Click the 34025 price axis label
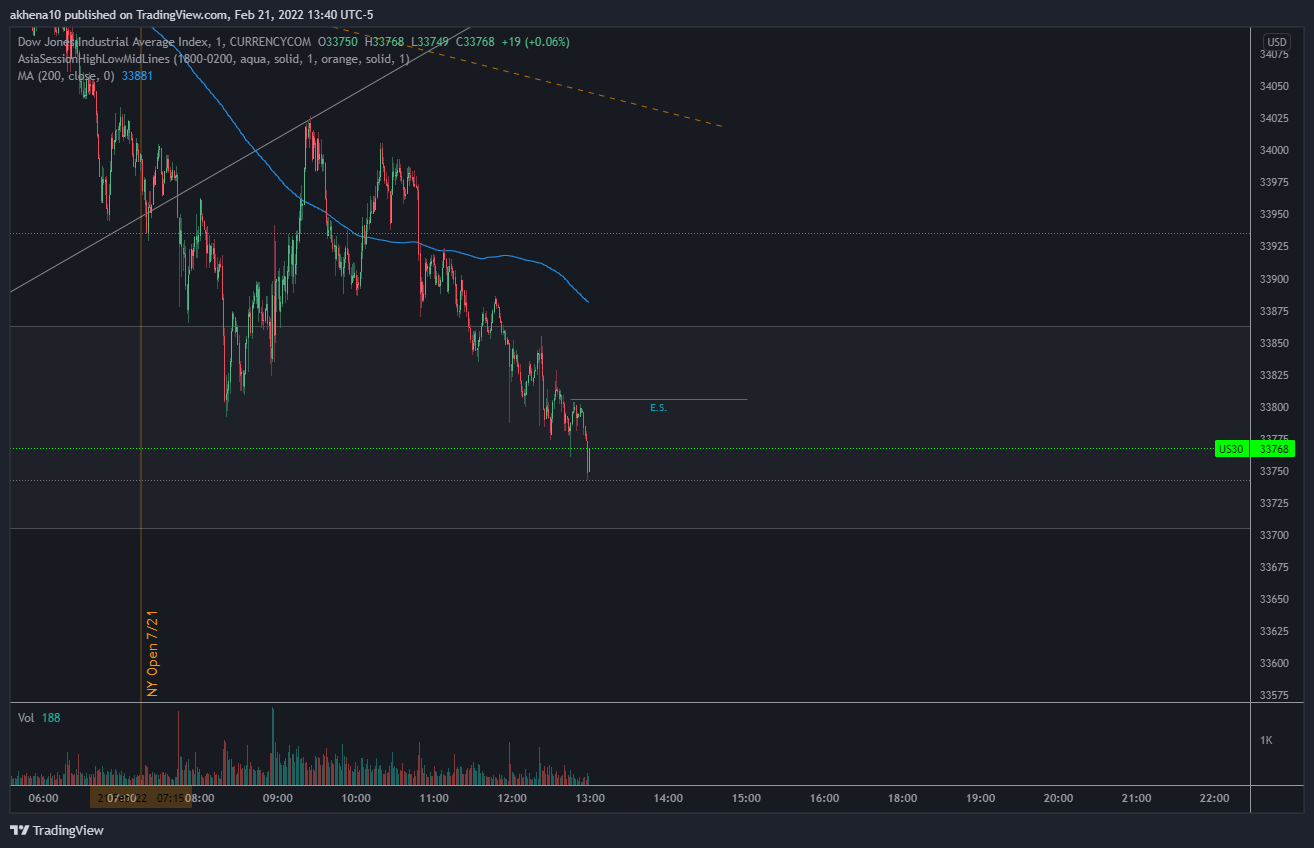The image size is (1314, 848). click(1273, 118)
